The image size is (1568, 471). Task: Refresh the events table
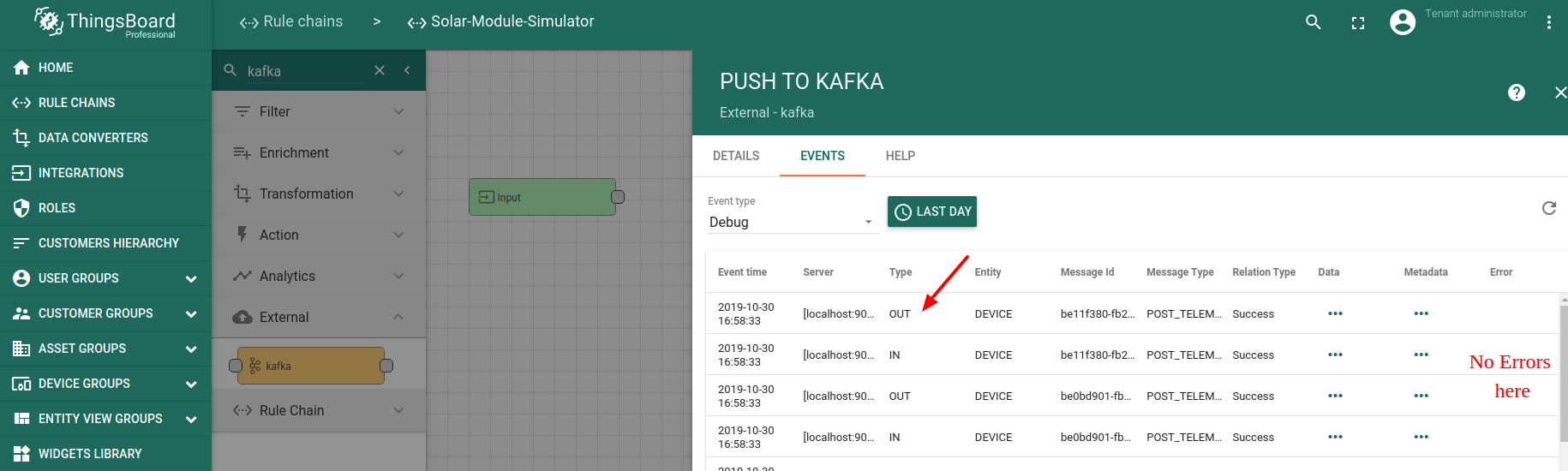[x=1549, y=208]
